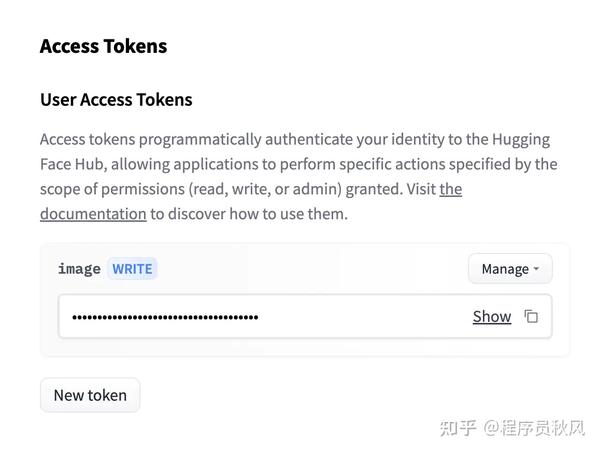Click the caret arrow beside Manage
The image size is (600, 452).
(536, 269)
